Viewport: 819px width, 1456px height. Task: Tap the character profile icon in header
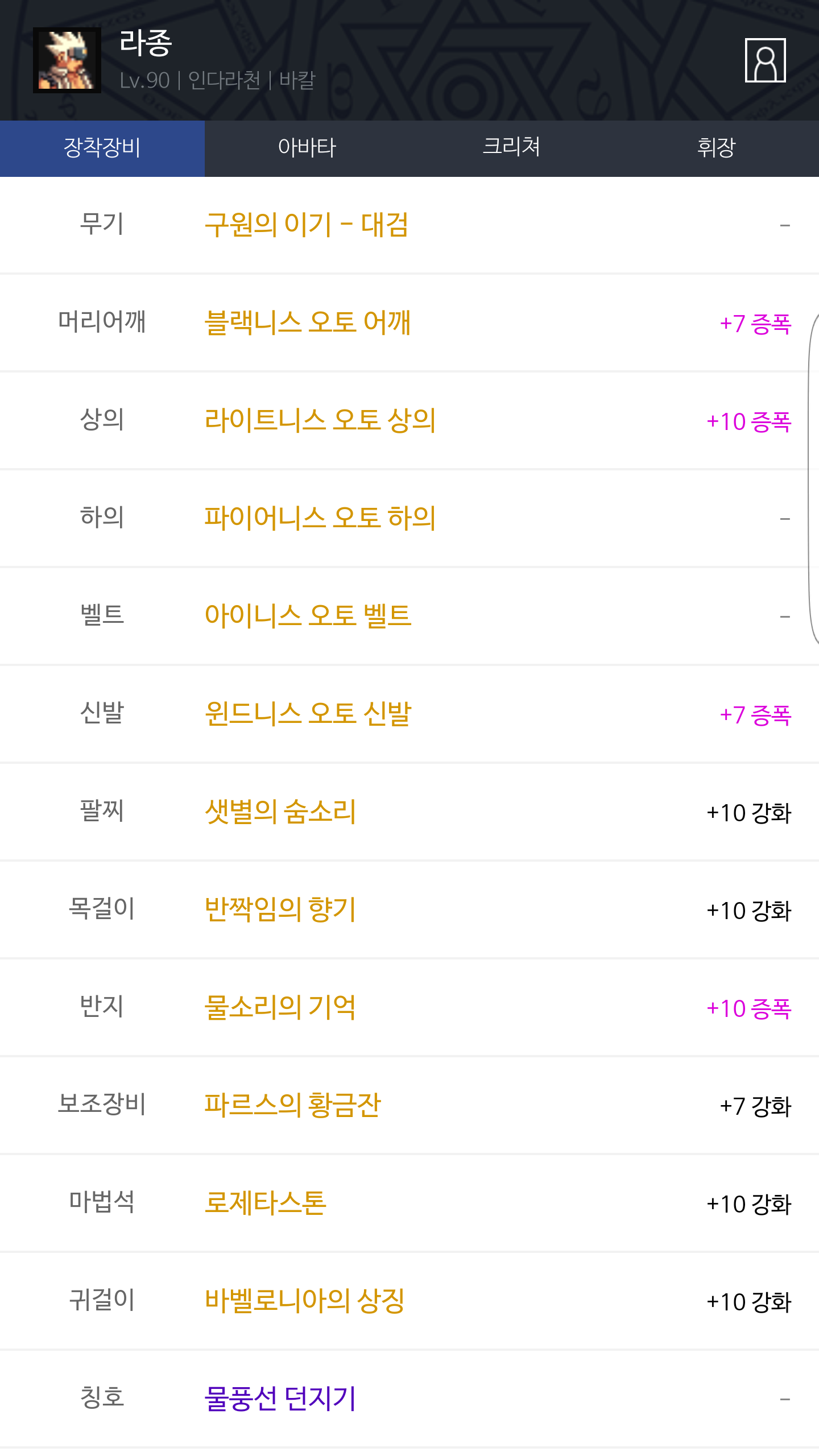click(765, 60)
